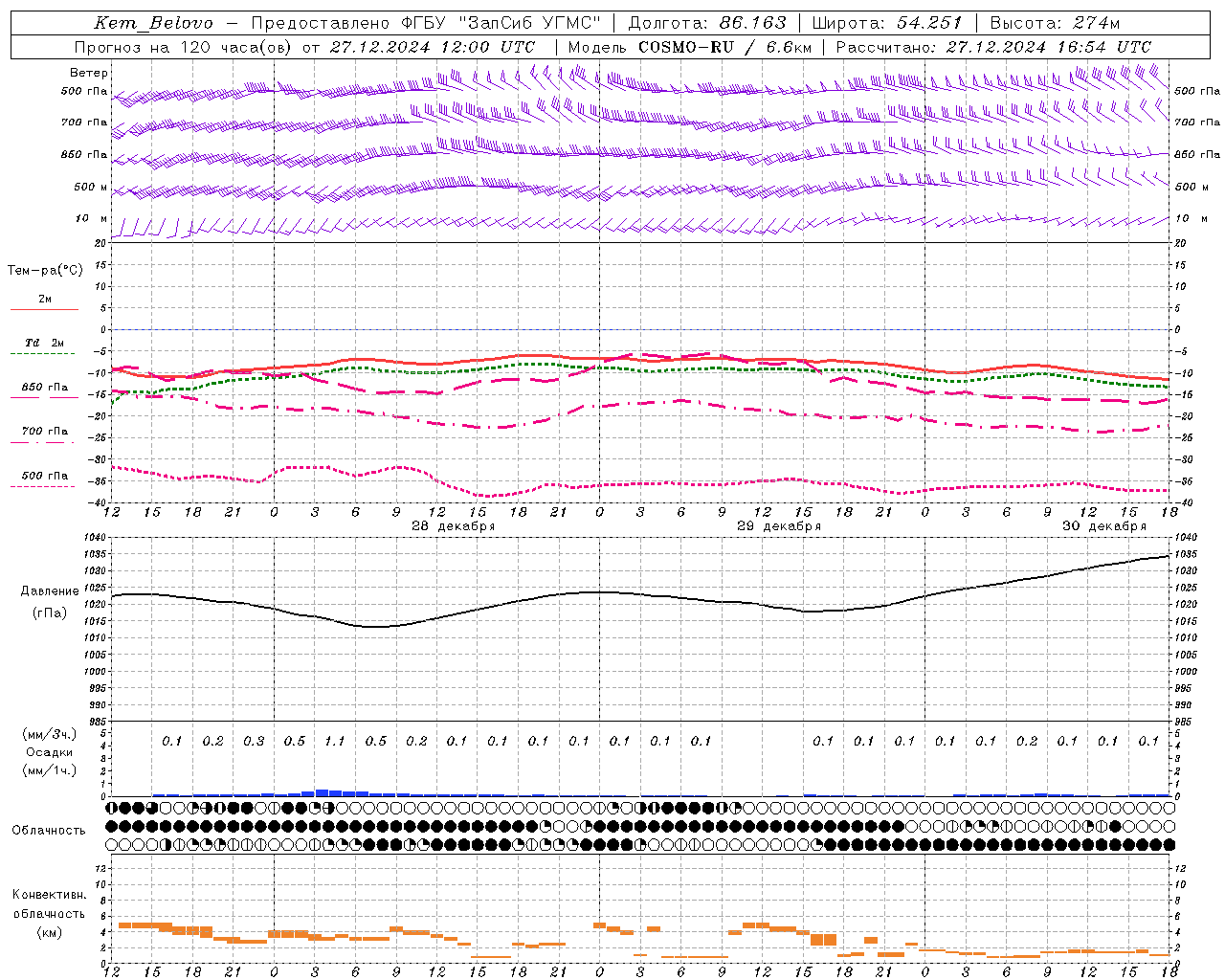Click the '700 гПа' temperature legend entry
This screenshot has width=1225, height=980.
pos(44,431)
